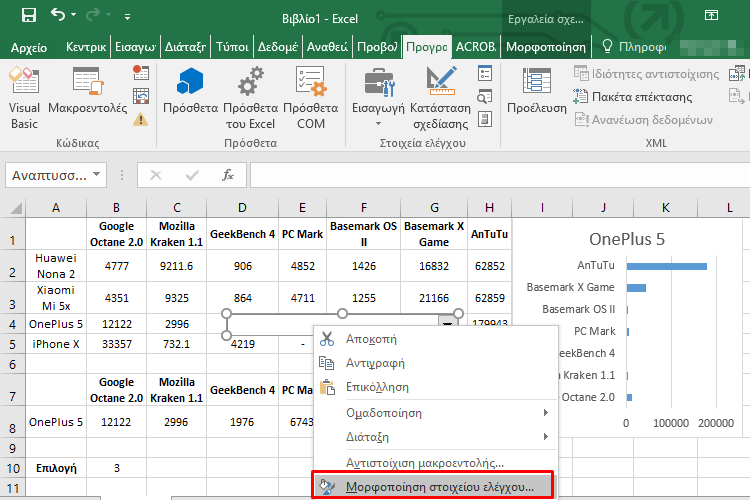Choose Μορφοποίηση στοιχείου ελέγχου format control

click(x=433, y=487)
